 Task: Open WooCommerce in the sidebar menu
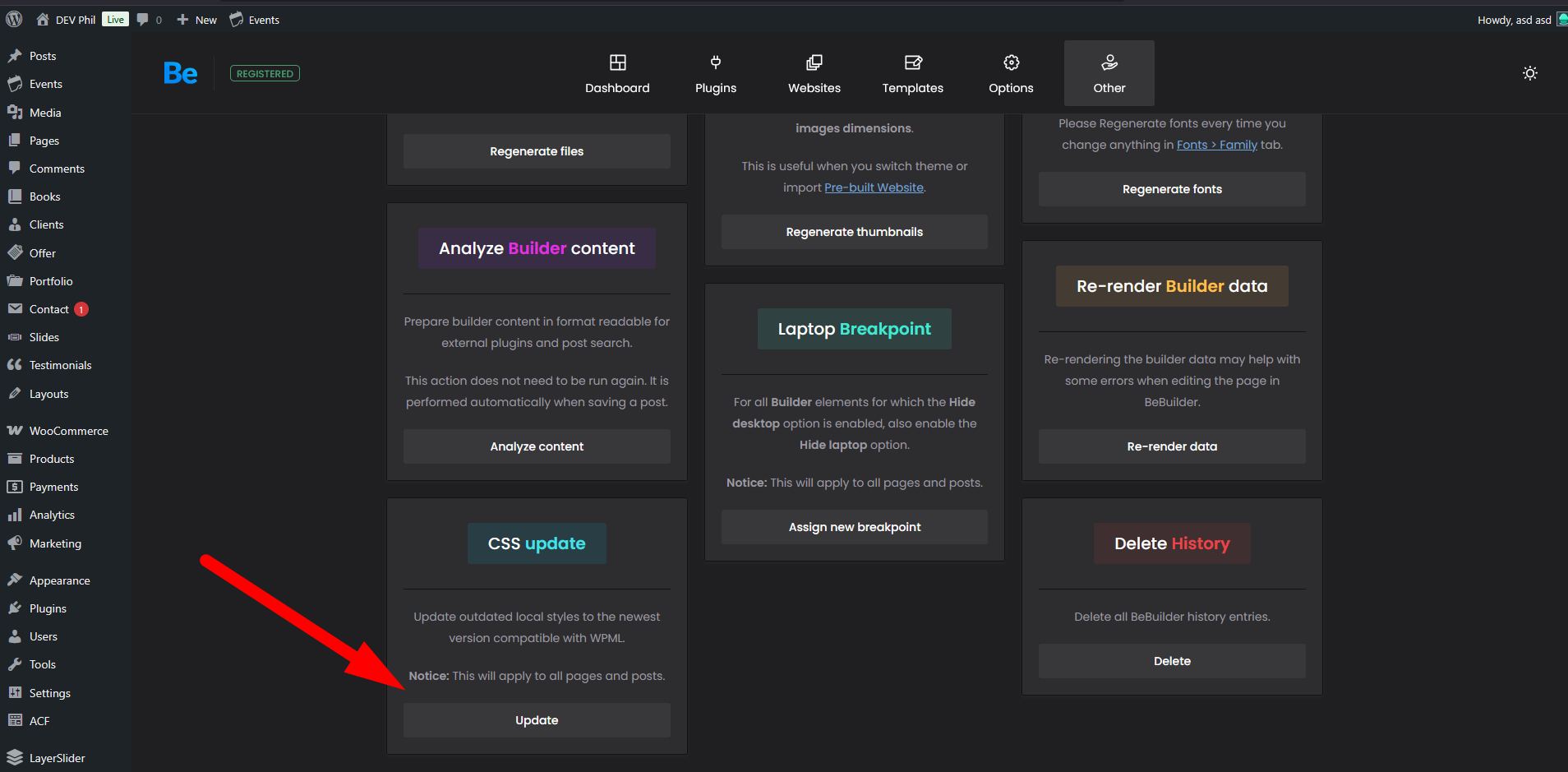68,431
